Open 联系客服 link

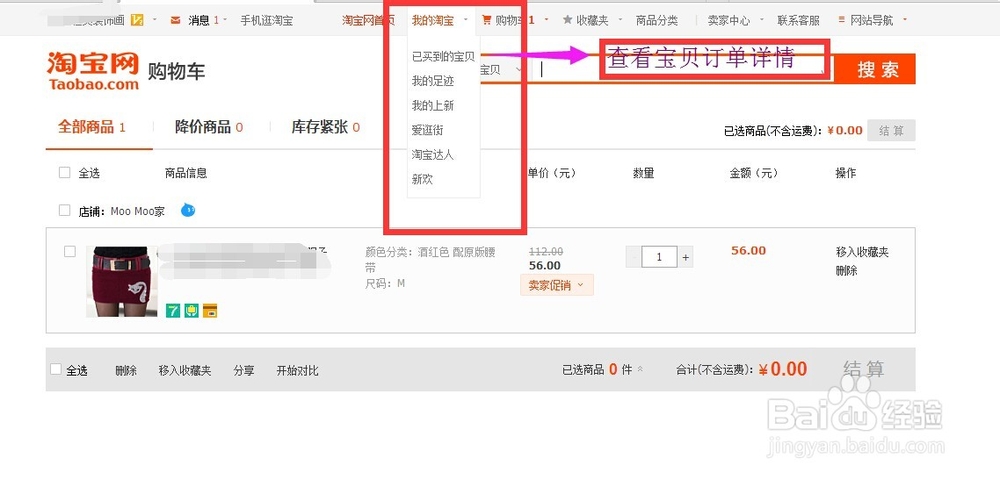798,20
